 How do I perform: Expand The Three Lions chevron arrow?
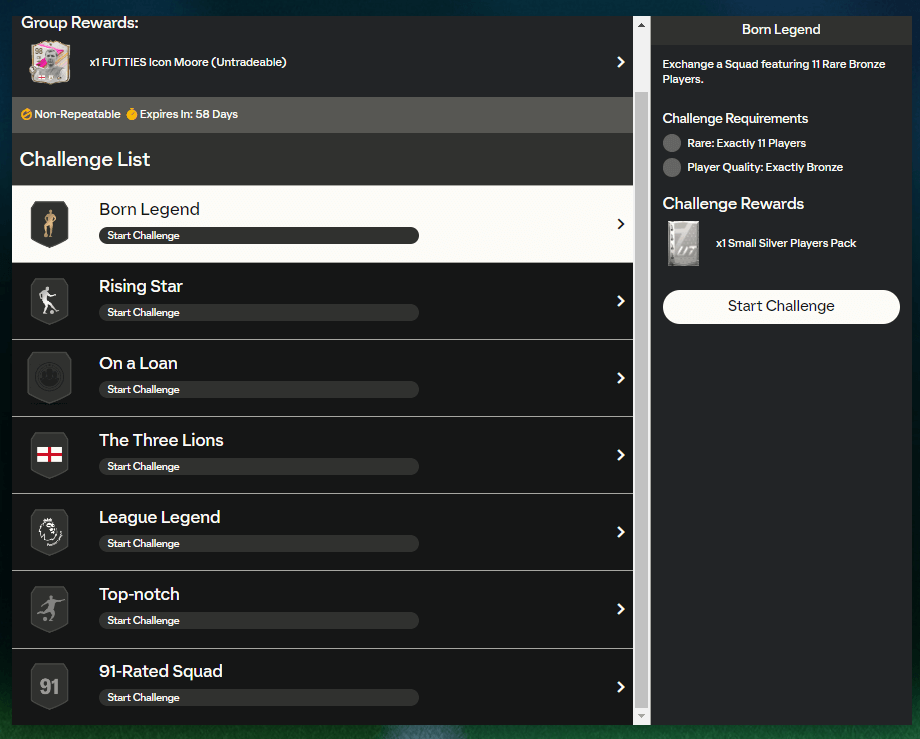tap(620, 455)
